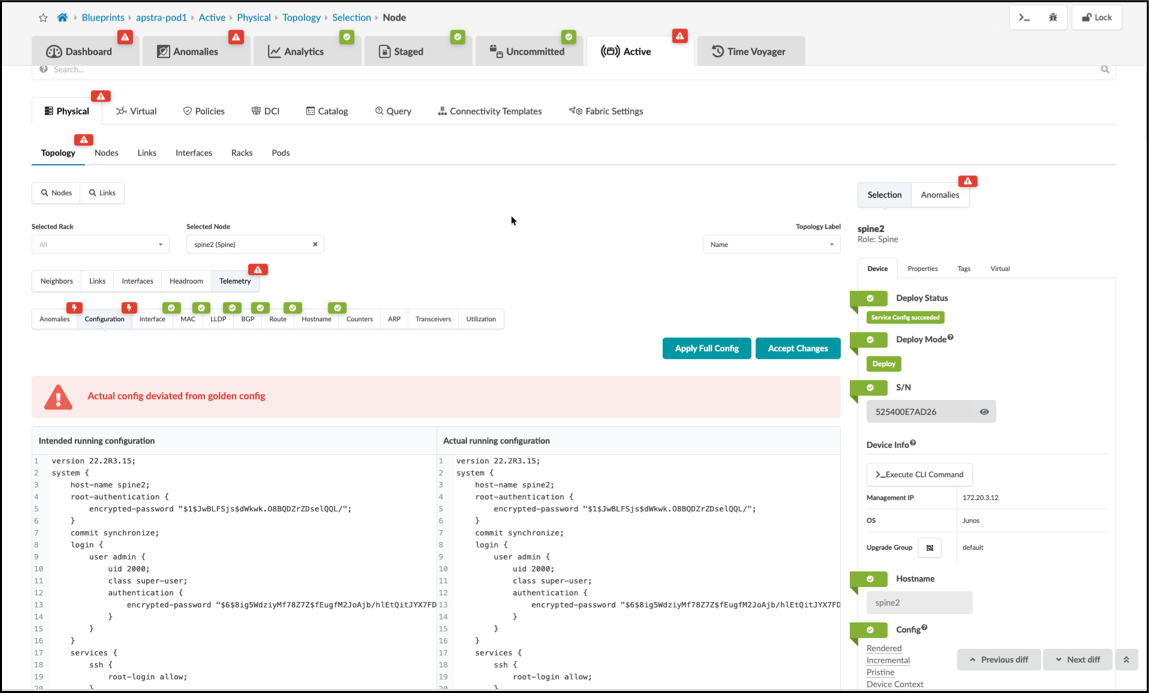Switch to Interfaces sub-tab
Screen dimensions: 1149x693
click(x=193, y=153)
